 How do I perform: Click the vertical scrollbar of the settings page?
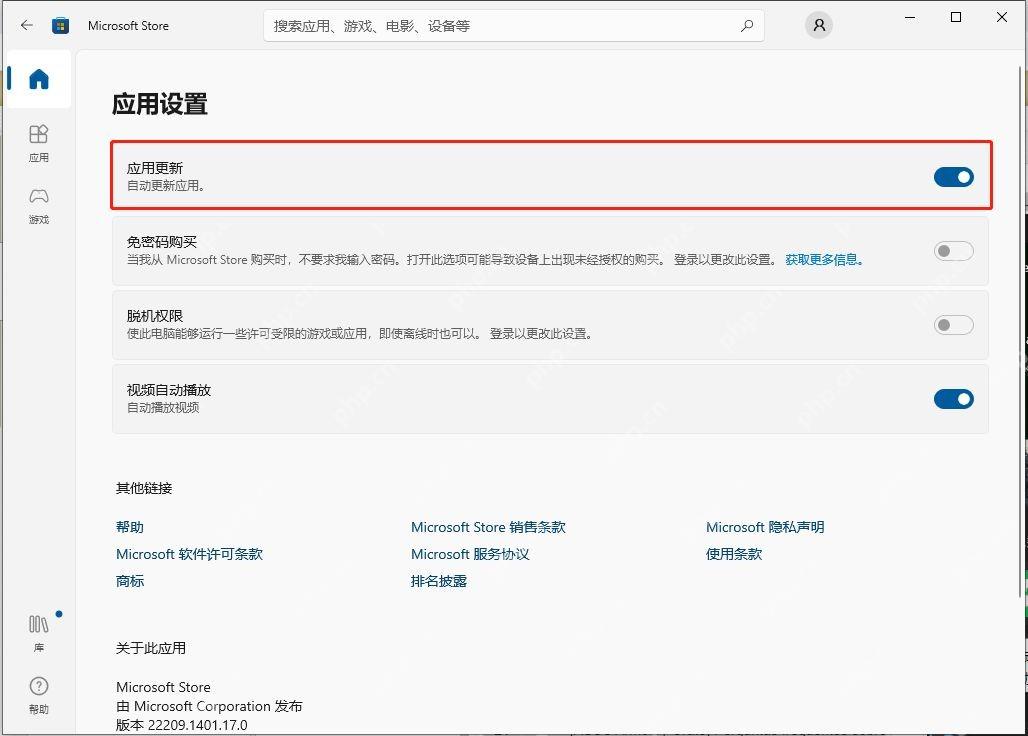tap(1019, 331)
